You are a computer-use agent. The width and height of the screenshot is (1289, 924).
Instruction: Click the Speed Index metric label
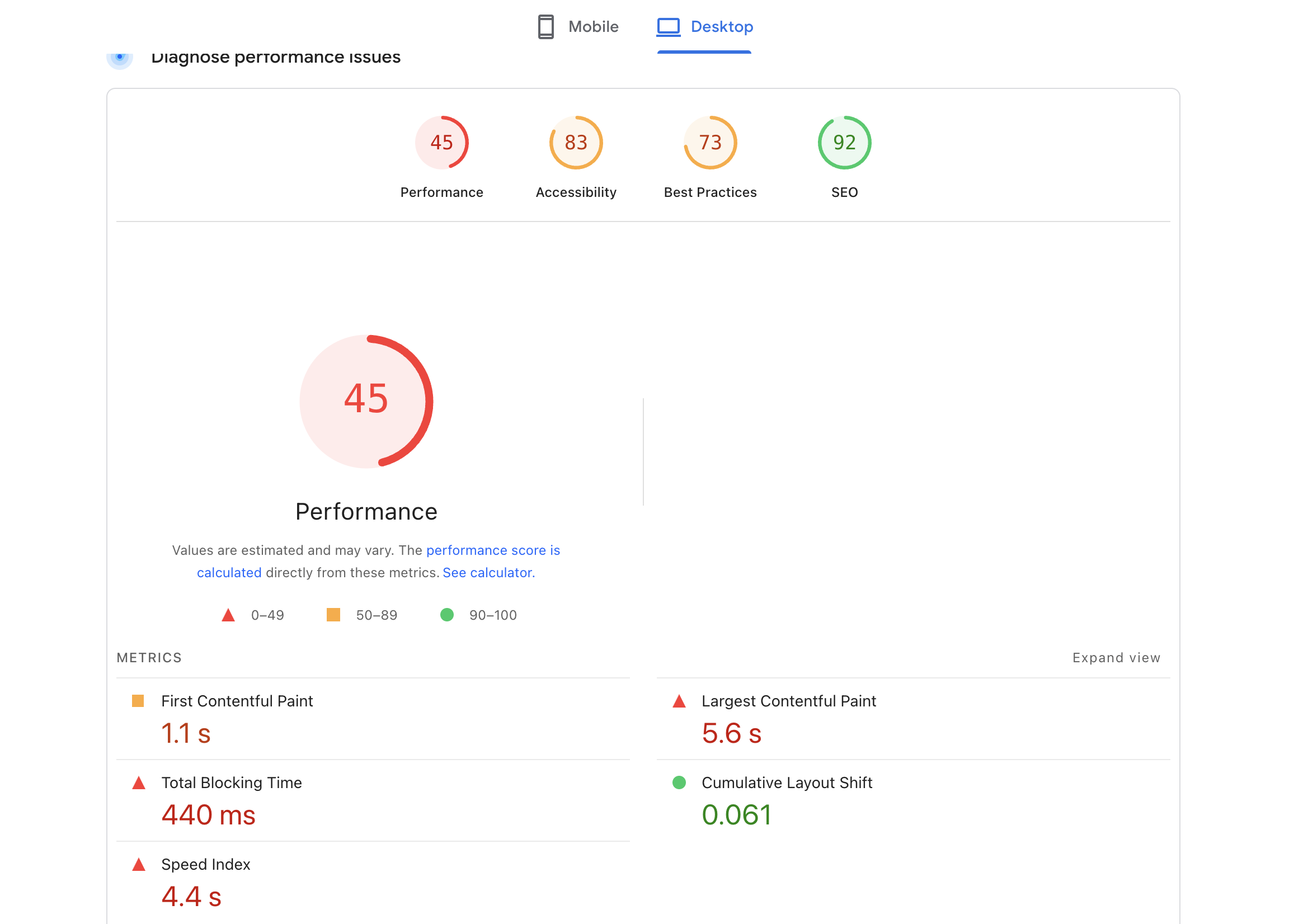pos(206,864)
